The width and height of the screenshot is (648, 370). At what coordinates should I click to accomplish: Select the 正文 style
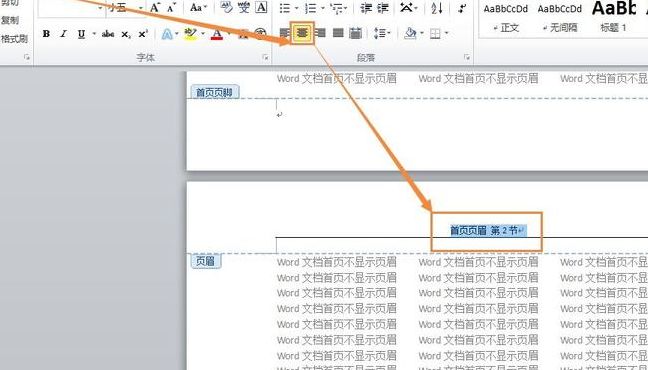506,28
